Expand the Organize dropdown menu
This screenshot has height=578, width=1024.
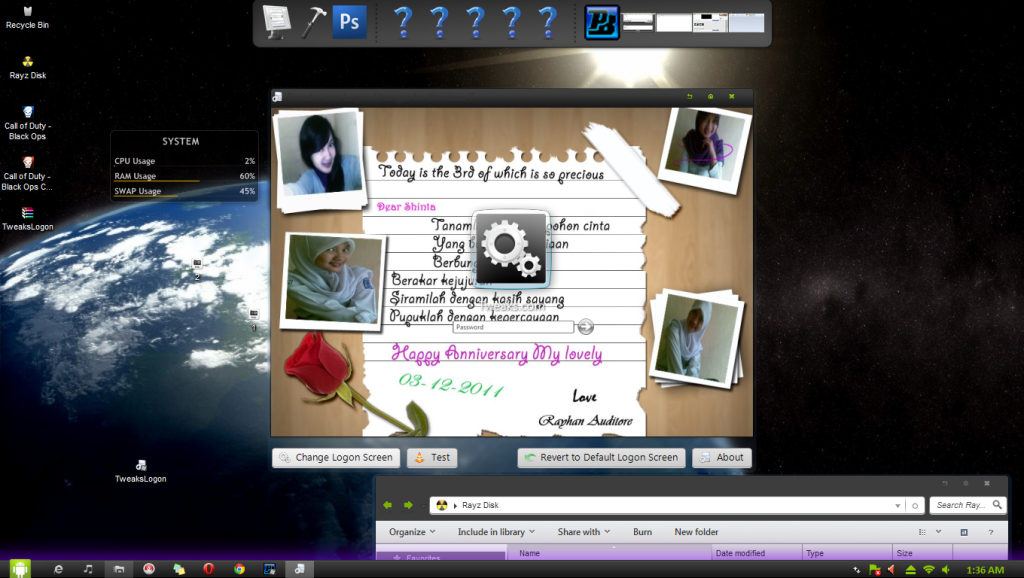[412, 532]
